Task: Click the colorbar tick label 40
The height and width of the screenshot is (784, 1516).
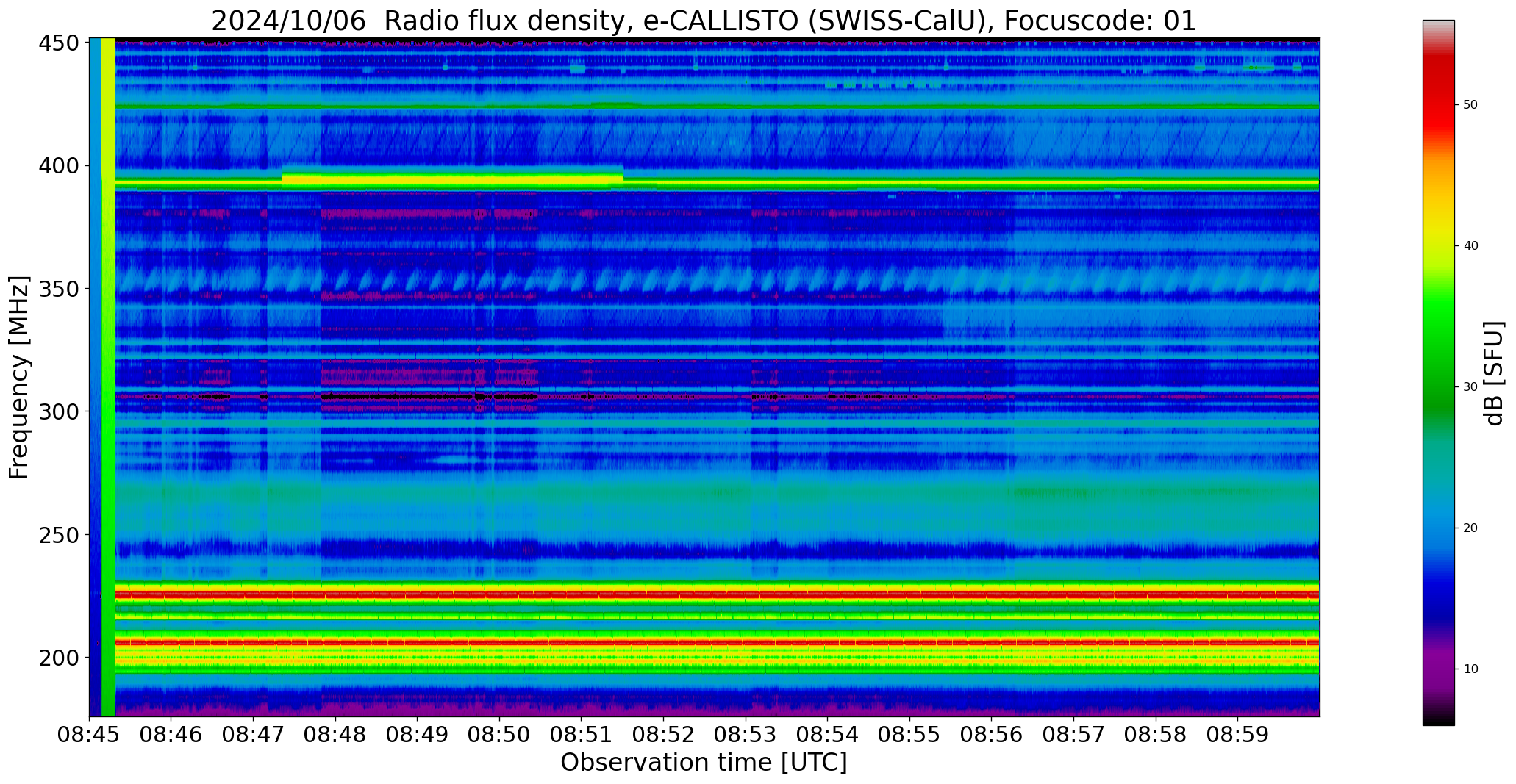Action: 1470,246
